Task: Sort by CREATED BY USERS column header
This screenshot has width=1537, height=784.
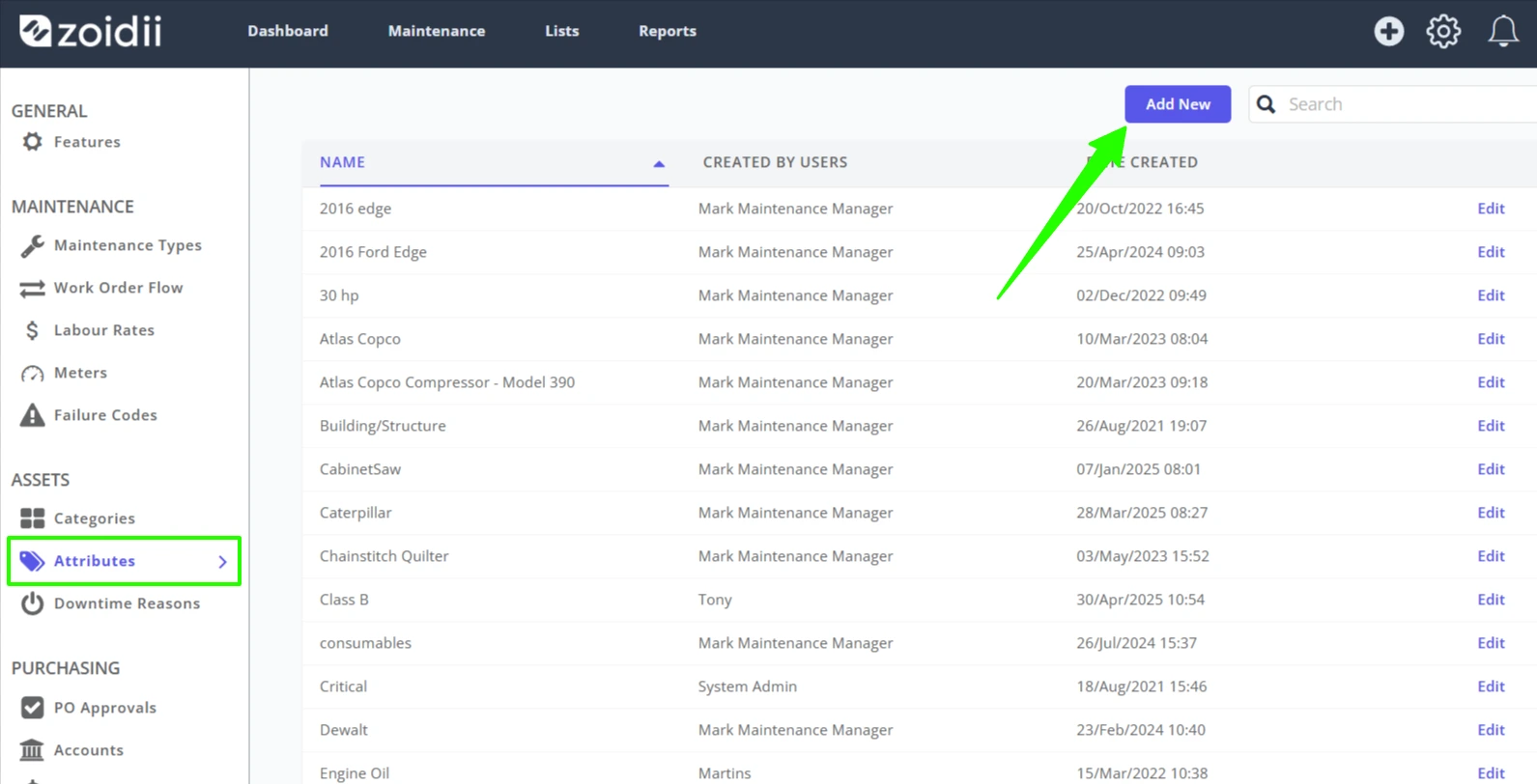Action: point(775,162)
